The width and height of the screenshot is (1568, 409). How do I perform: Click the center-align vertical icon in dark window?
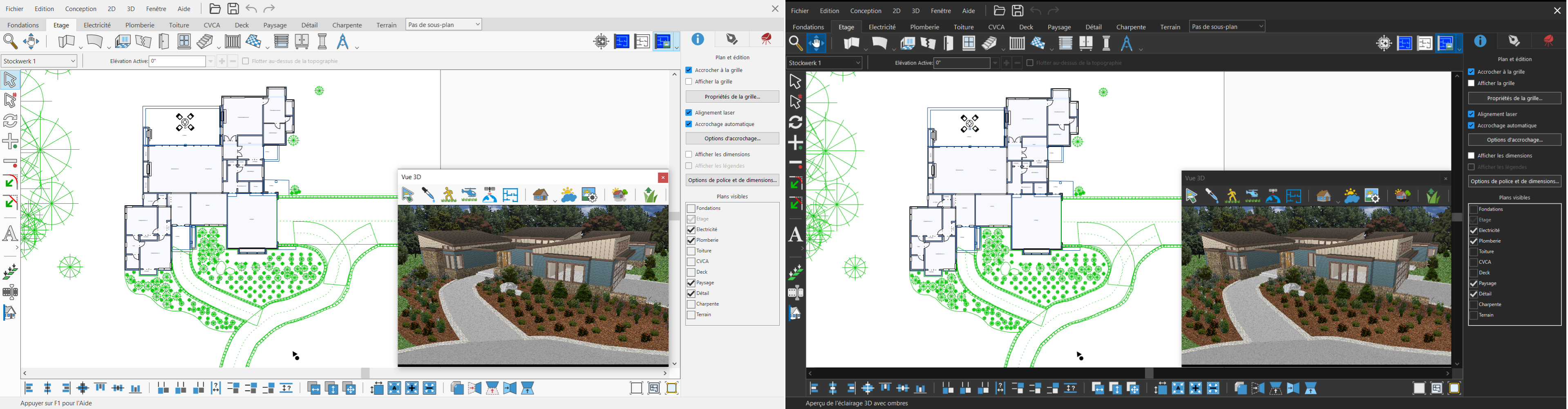pyautogui.click(x=833, y=388)
